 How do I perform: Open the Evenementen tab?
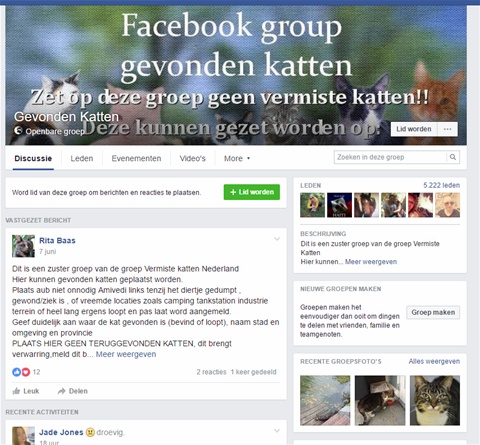(136, 158)
